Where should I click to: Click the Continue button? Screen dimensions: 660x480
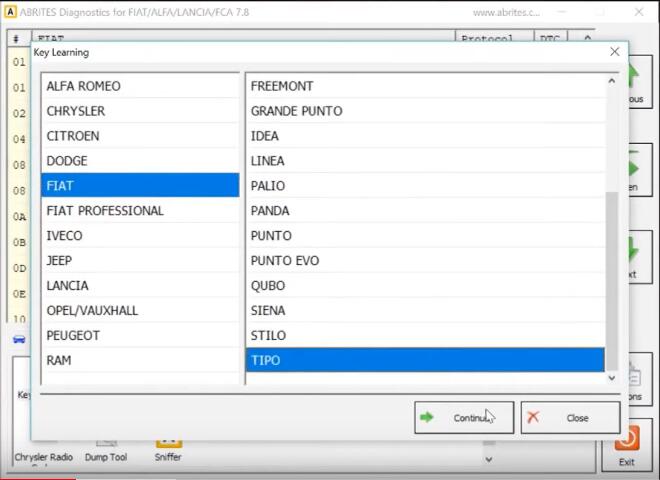click(464, 418)
